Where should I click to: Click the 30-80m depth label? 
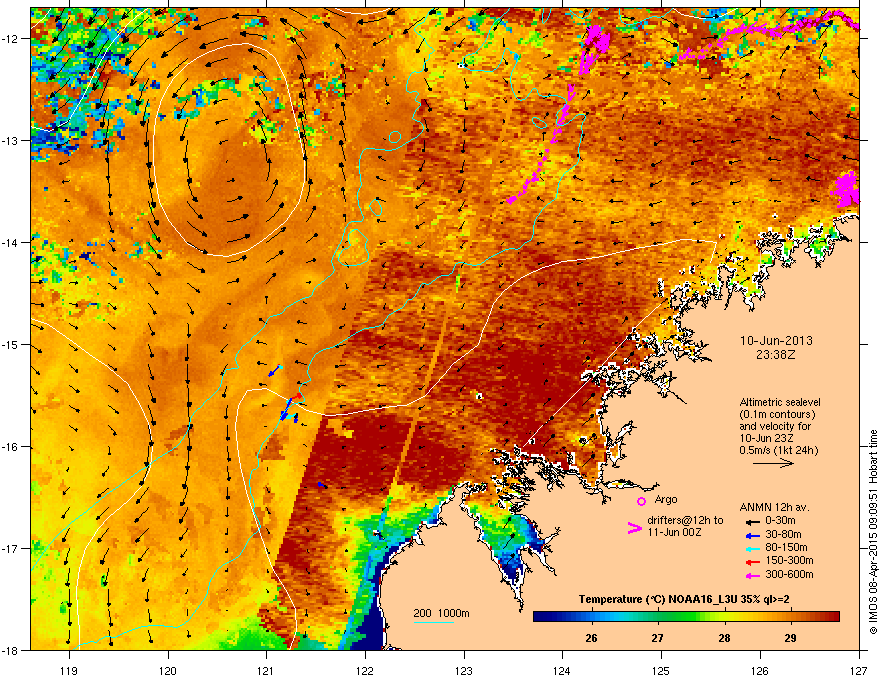[x=783, y=534]
